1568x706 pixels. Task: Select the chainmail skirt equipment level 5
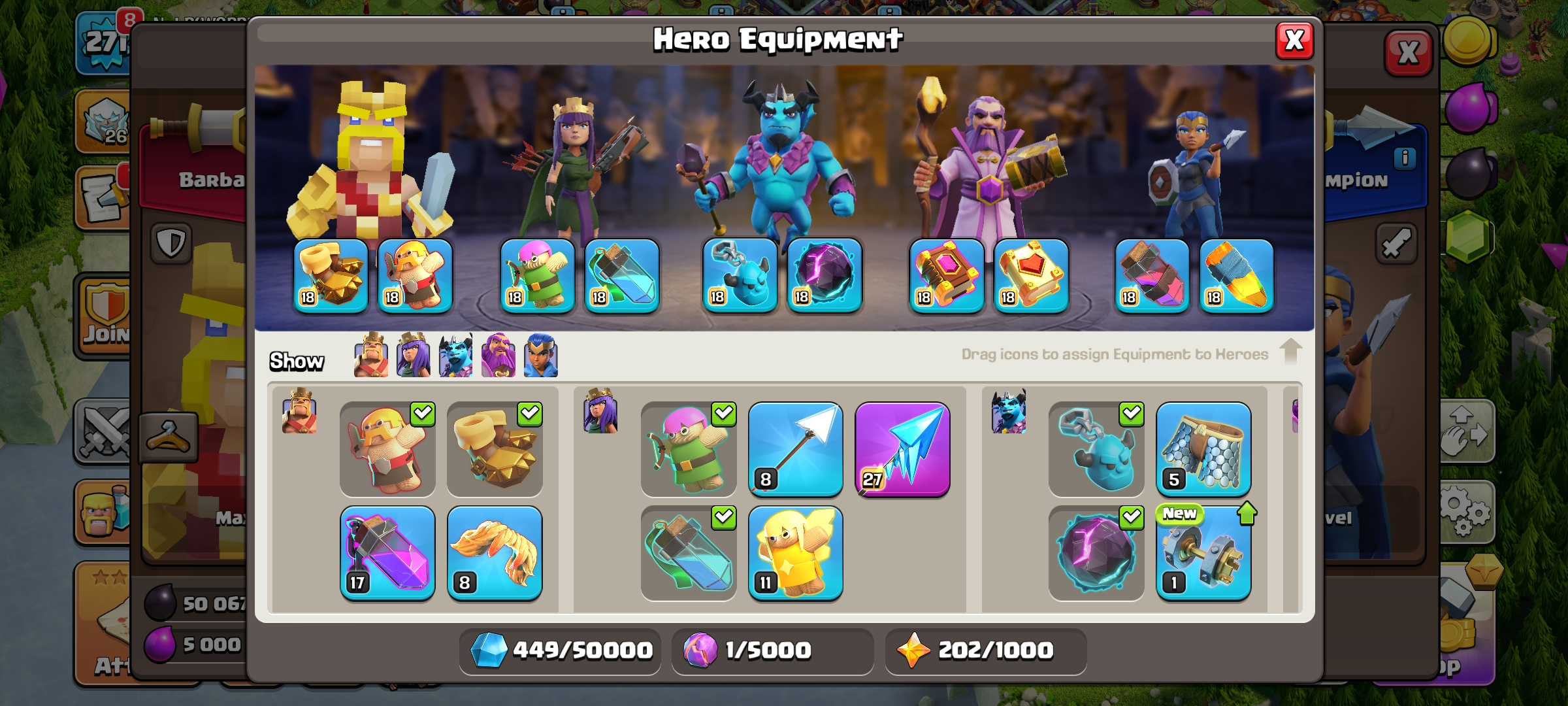[1203, 450]
